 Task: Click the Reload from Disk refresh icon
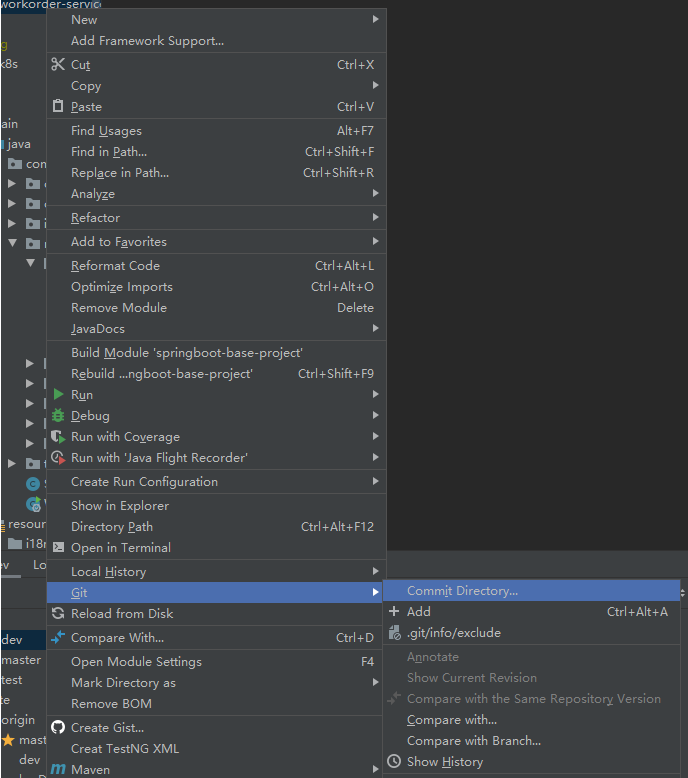point(58,614)
